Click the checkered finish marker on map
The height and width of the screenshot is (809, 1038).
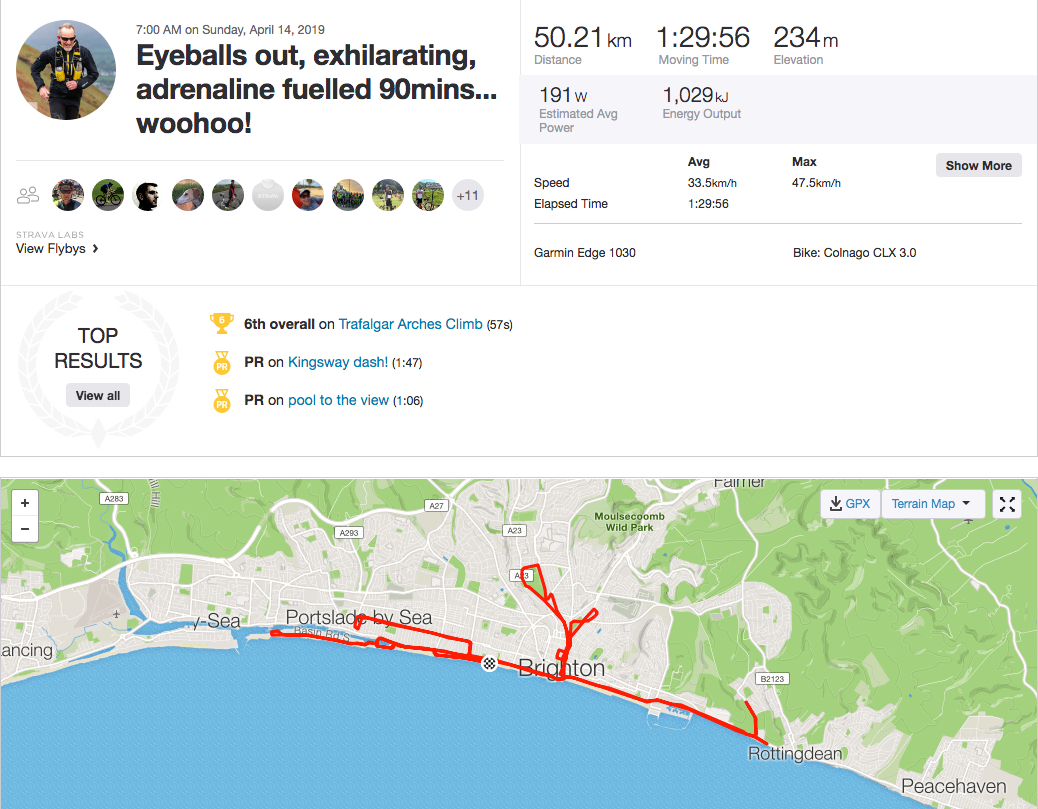pyautogui.click(x=489, y=663)
